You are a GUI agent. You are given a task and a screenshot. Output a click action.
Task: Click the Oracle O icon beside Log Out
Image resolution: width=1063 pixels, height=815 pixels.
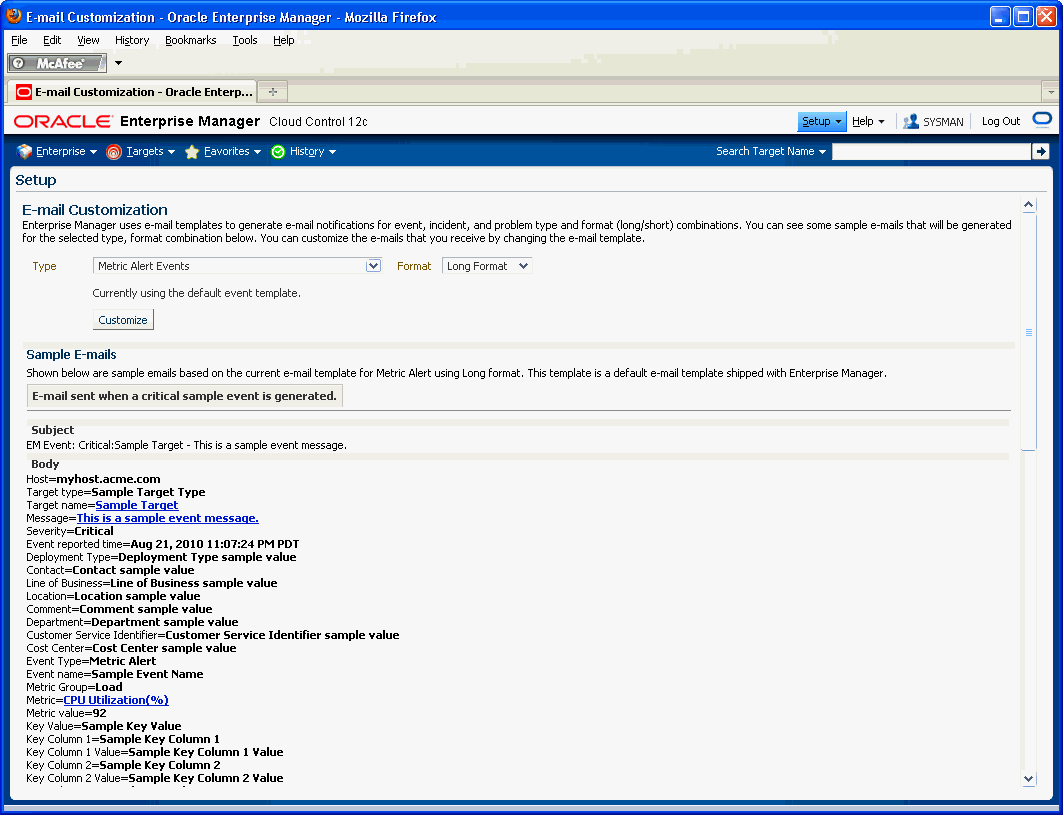1041,120
